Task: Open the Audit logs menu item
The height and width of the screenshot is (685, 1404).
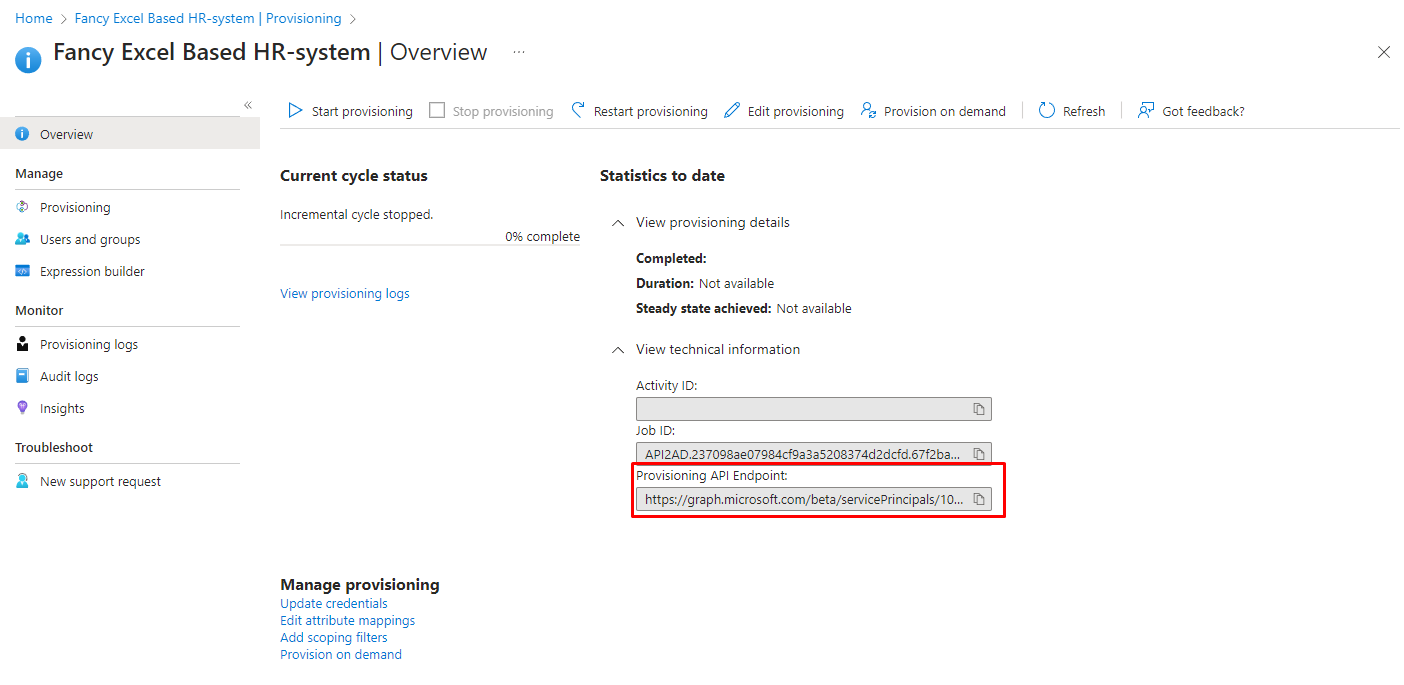Action: (69, 377)
